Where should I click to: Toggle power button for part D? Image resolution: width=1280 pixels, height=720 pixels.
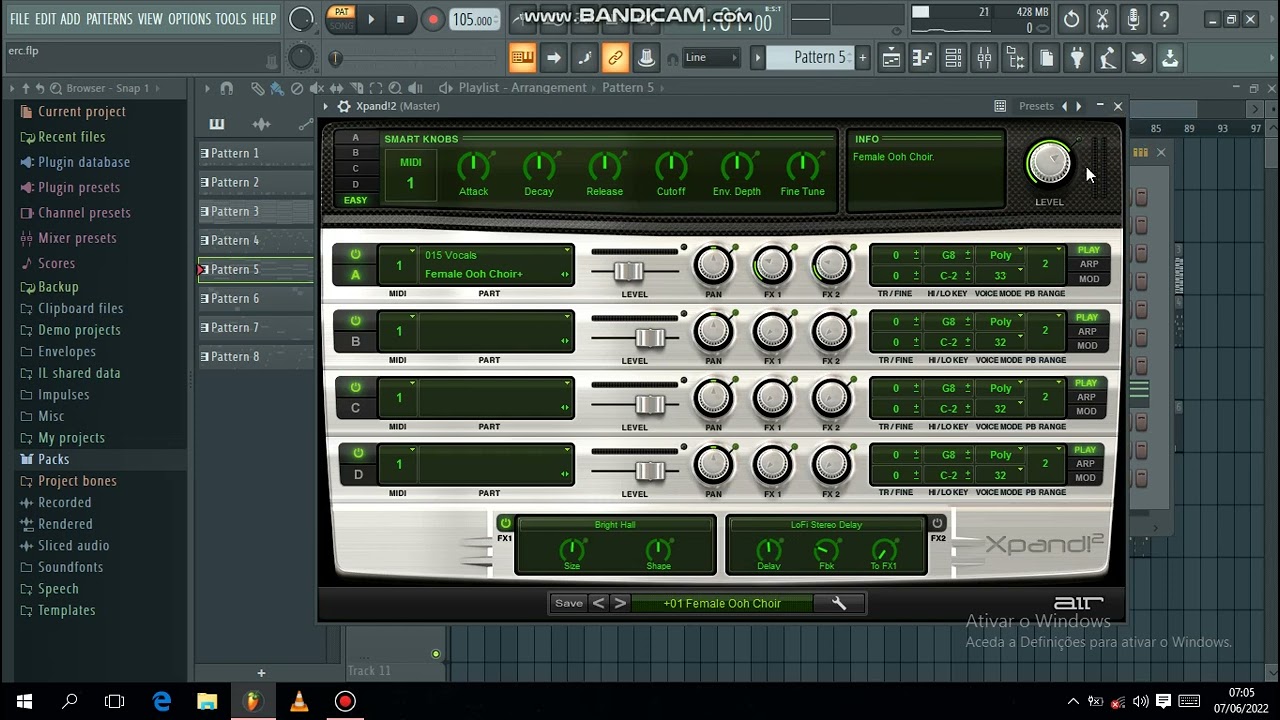(358, 454)
